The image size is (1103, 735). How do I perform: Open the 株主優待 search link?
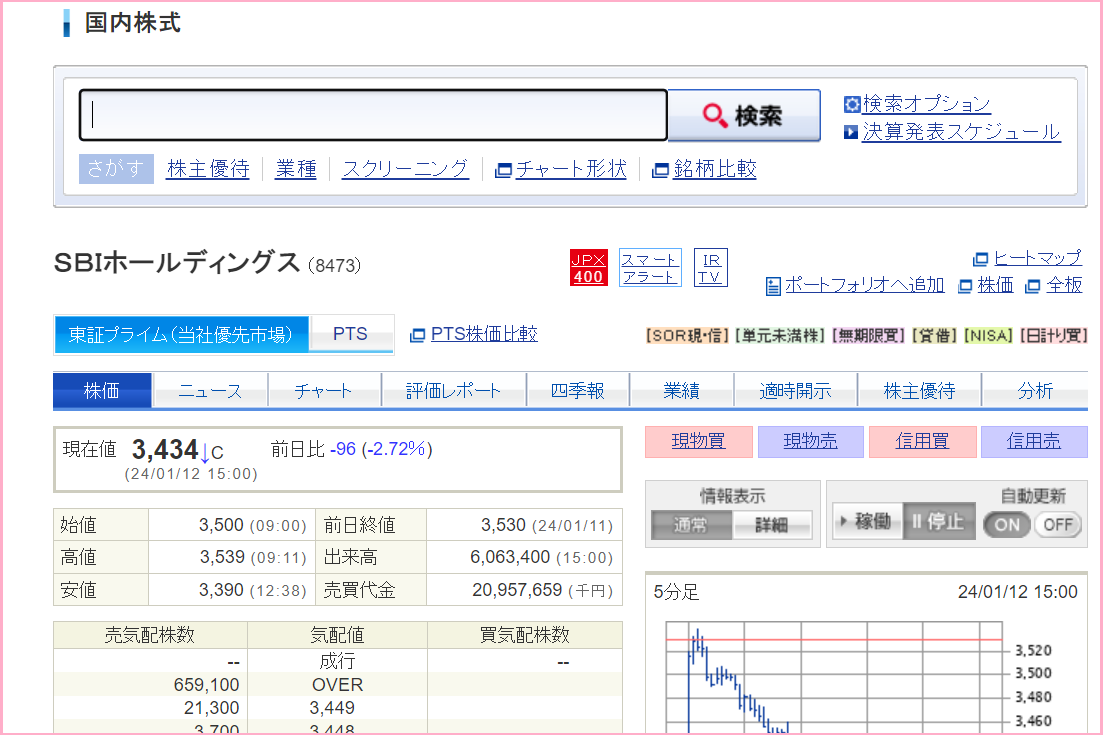(x=208, y=169)
